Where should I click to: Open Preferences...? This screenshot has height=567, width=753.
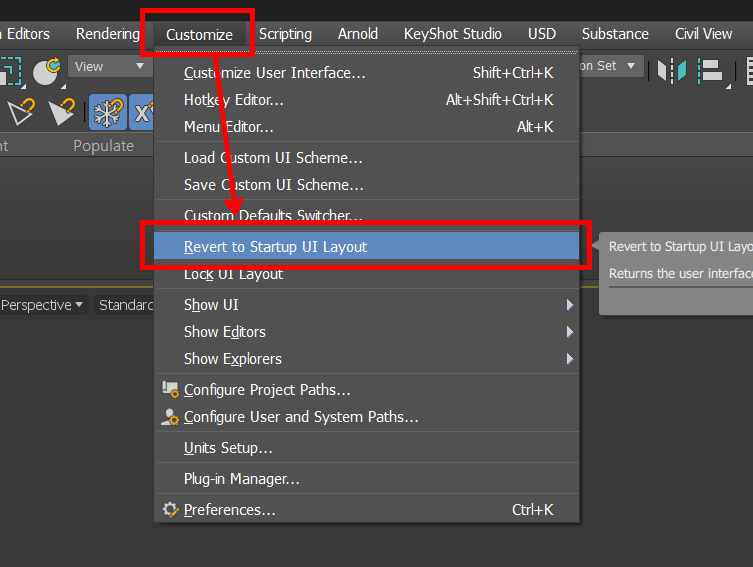tap(367, 509)
